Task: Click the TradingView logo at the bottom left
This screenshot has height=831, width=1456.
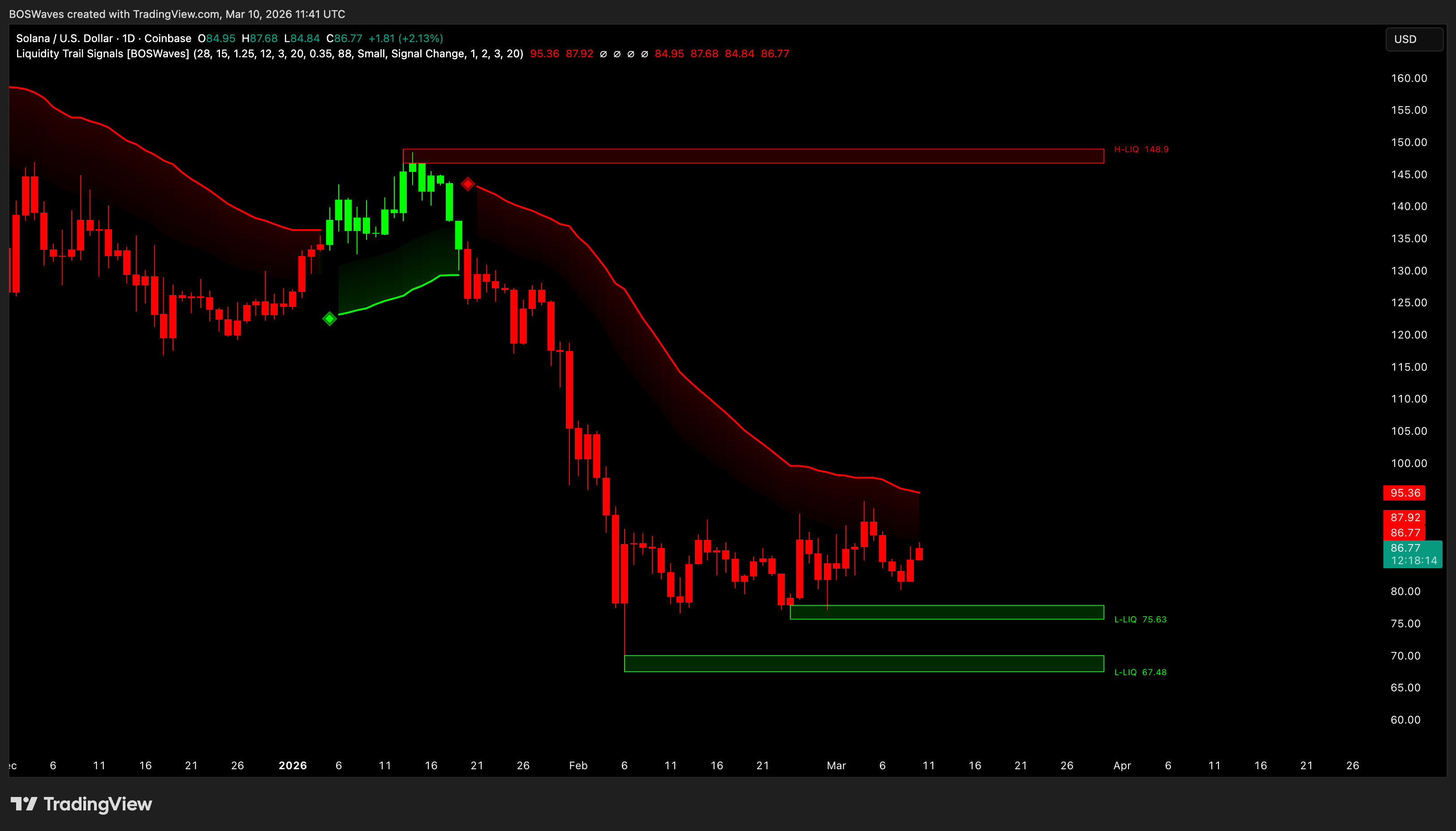Action: click(x=82, y=804)
